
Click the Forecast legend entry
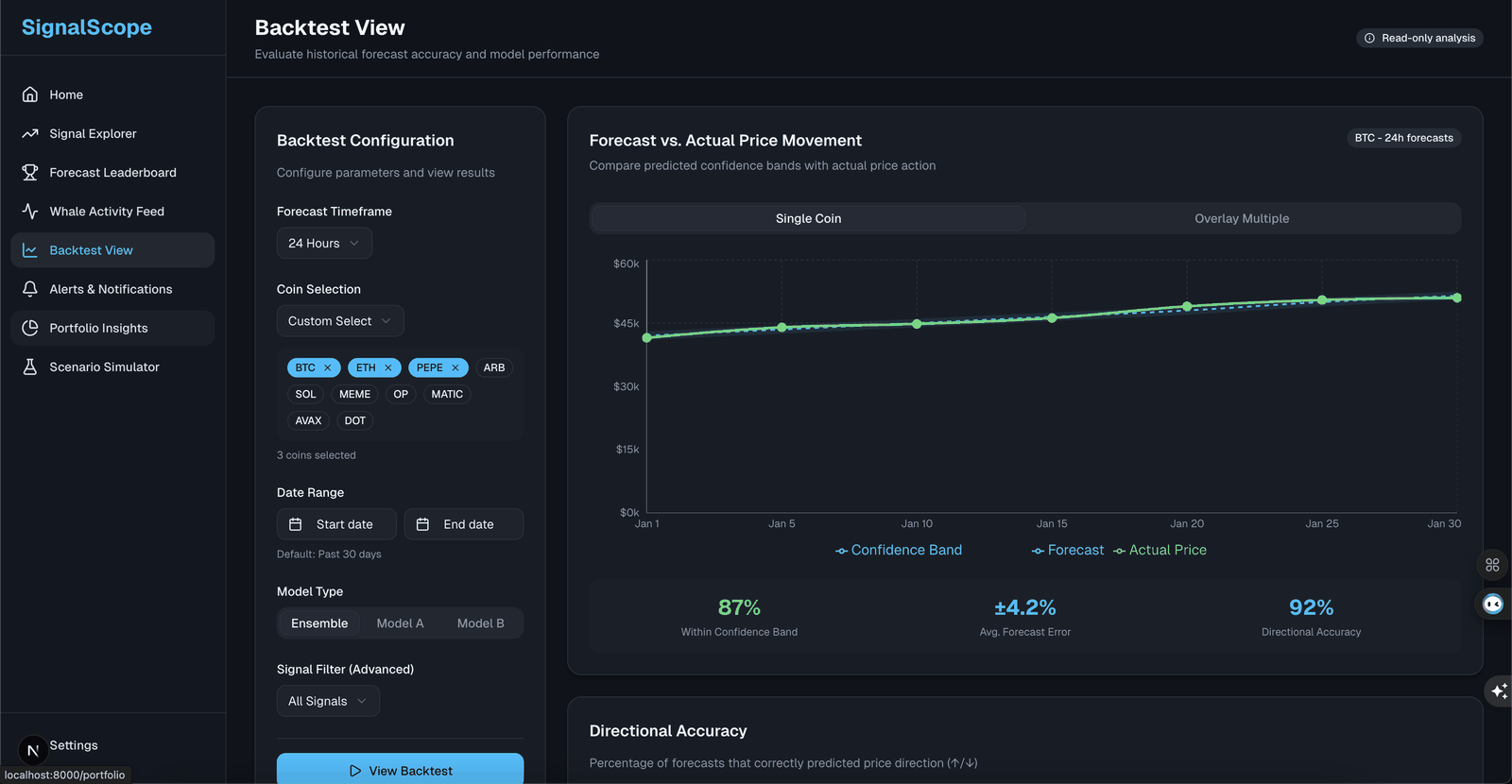tap(1068, 550)
